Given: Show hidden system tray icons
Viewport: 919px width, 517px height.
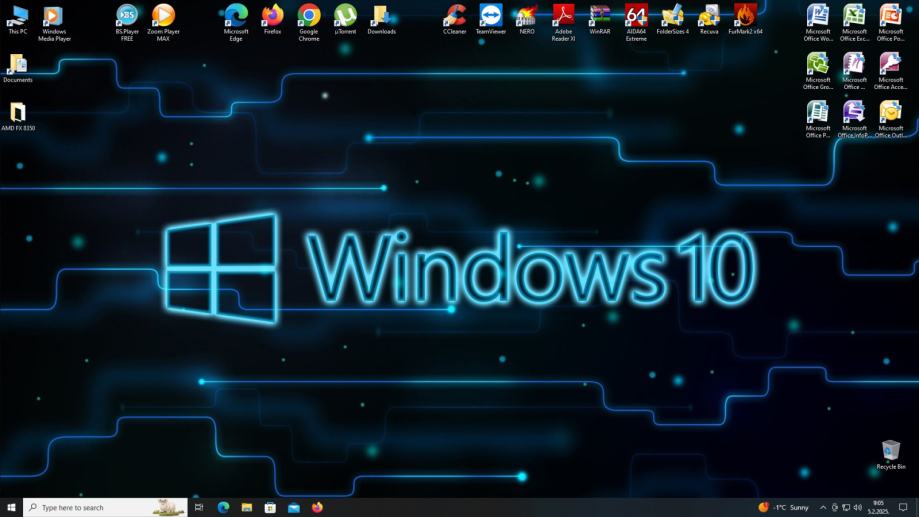Looking at the screenshot, I should (x=823, y=508).
